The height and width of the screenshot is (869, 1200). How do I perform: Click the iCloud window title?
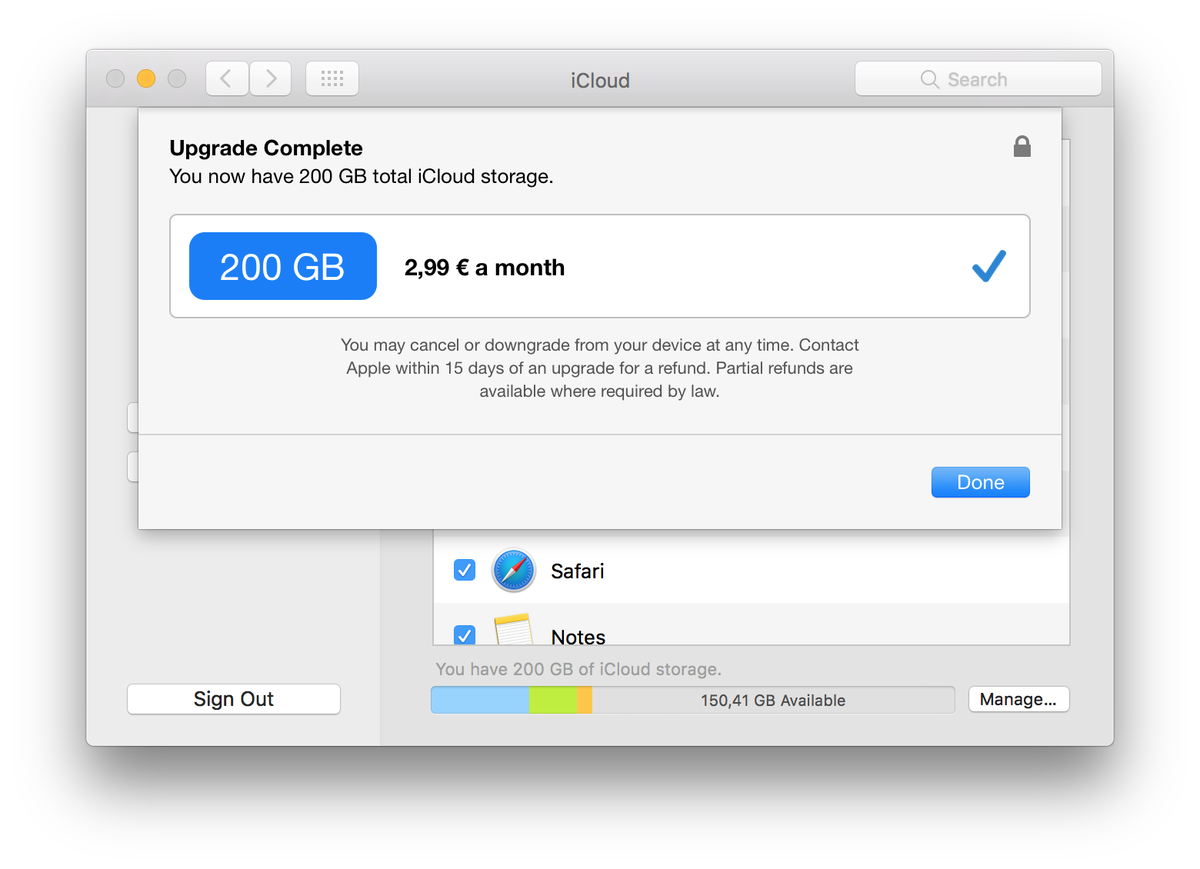[x=600, y=80]
